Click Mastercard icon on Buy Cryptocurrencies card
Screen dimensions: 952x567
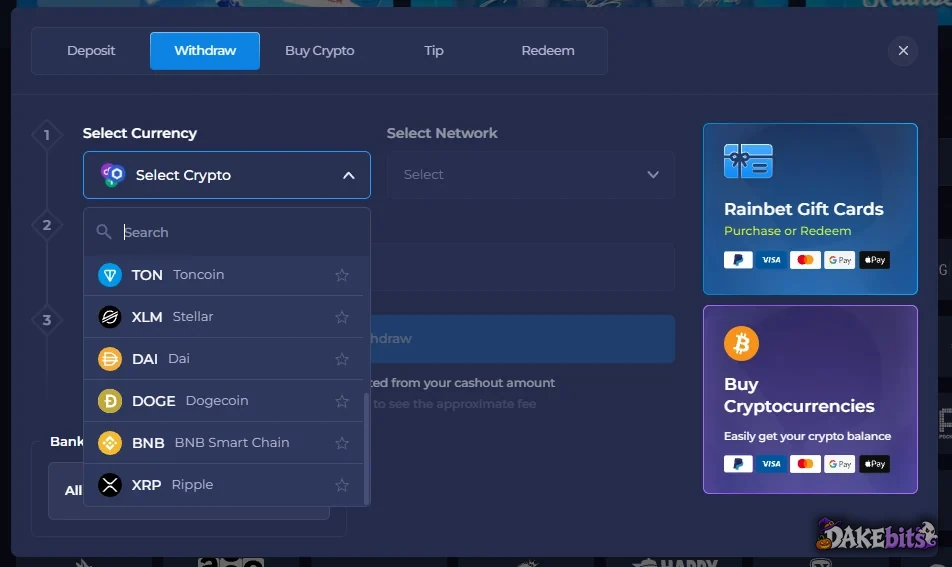tap(805, 464)
